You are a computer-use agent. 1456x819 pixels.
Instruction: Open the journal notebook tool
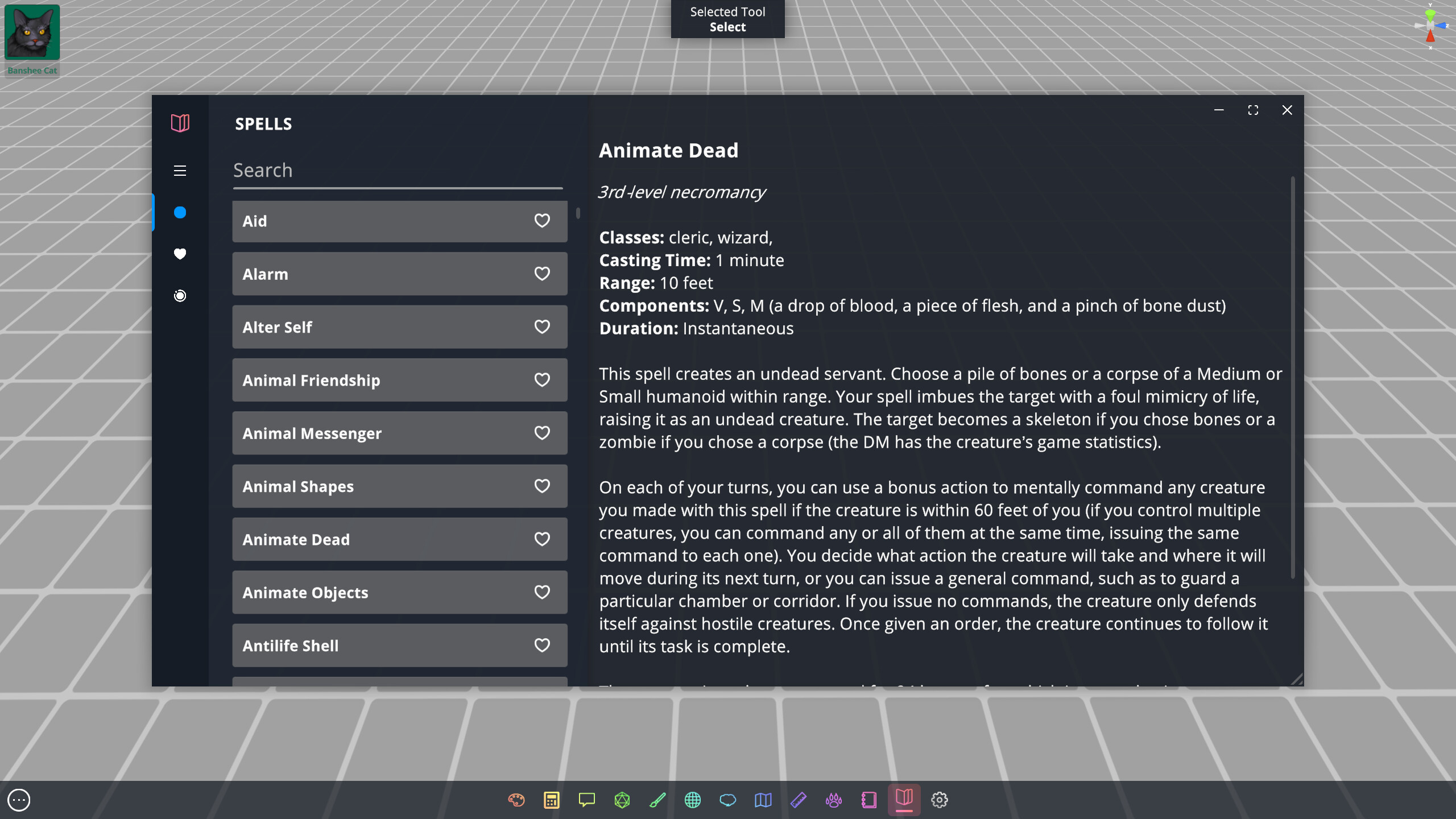pos(869,799)
